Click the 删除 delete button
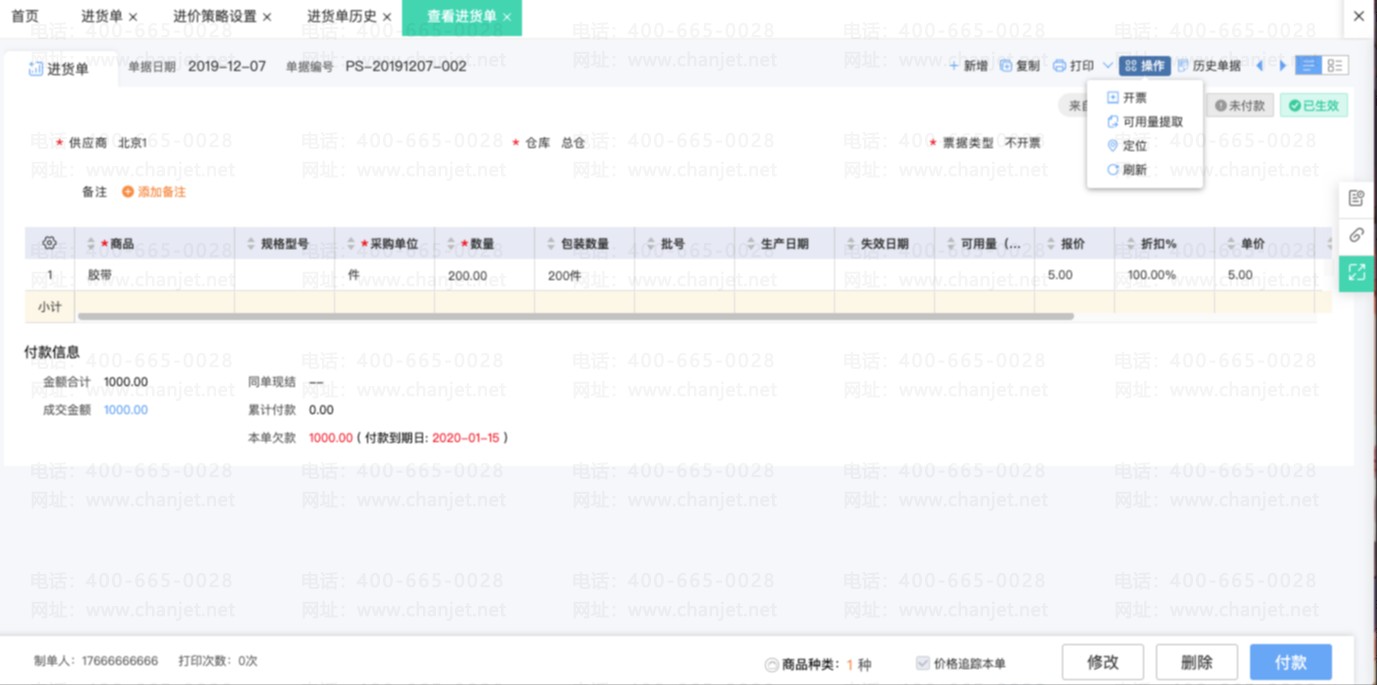 coord(1196,662)
